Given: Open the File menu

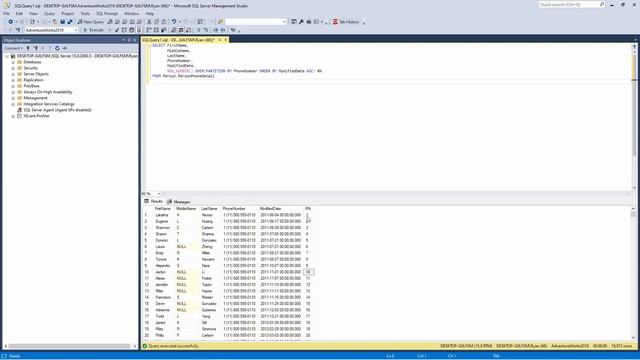Looking at the screenshot, I should (x=7, y=13).
